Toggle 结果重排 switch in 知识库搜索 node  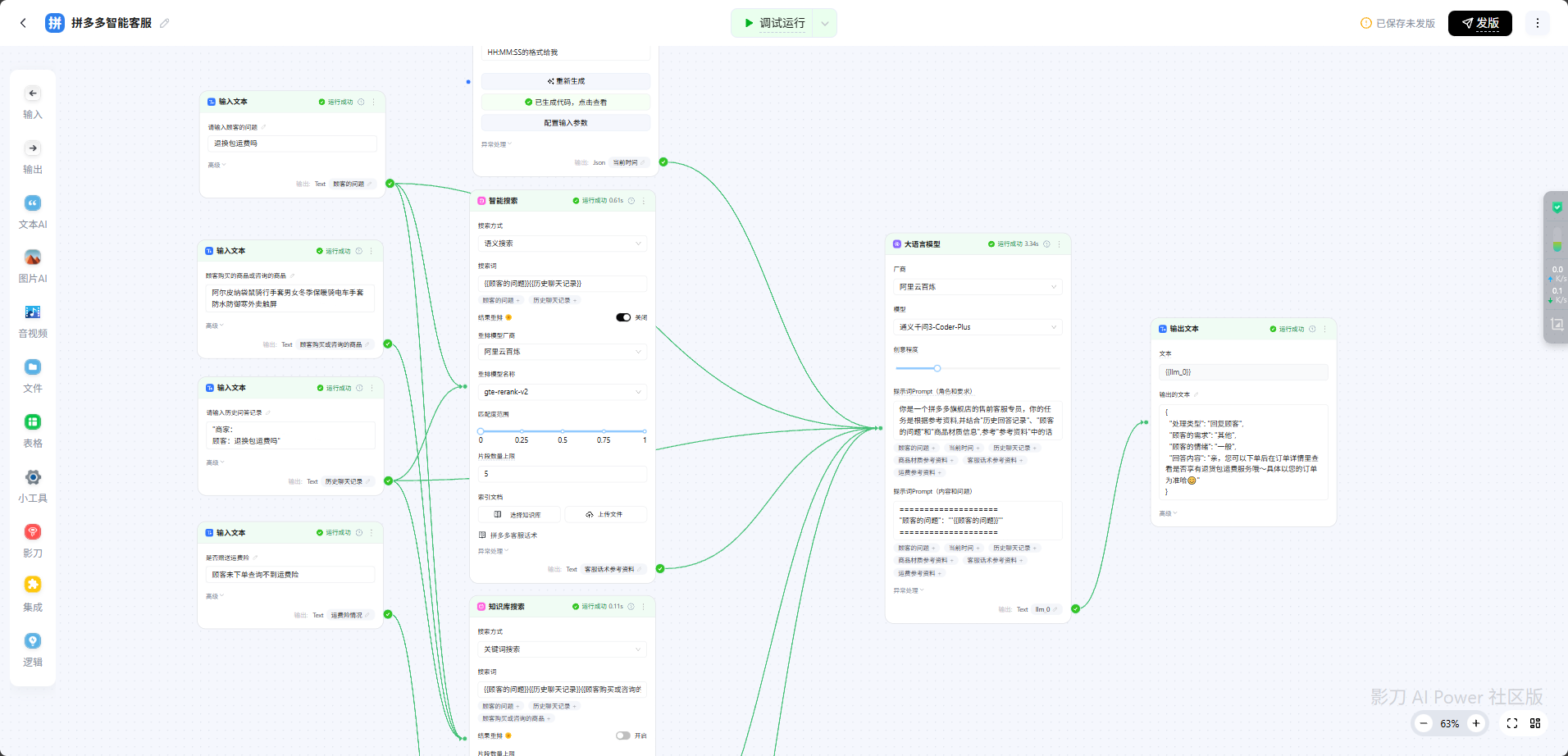click(x=623, y=736)
